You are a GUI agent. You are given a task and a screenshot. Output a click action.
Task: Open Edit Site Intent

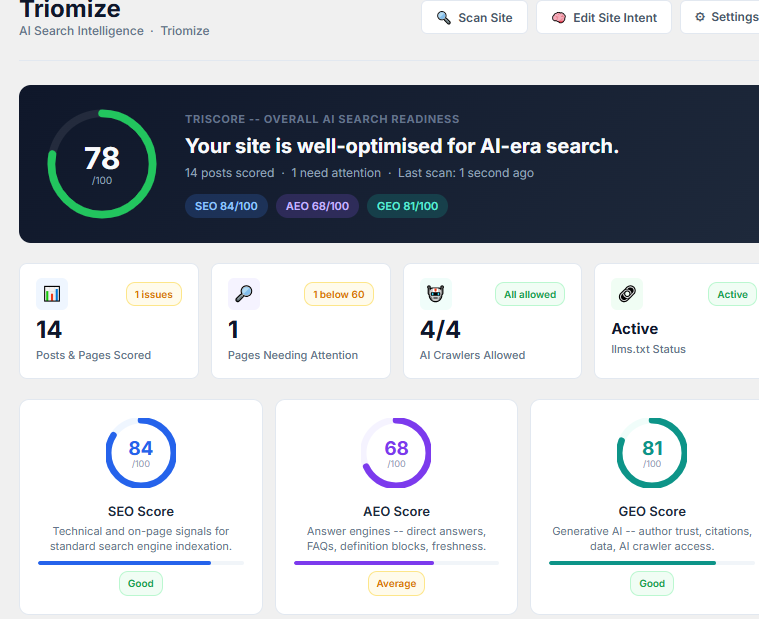(603, 17)
